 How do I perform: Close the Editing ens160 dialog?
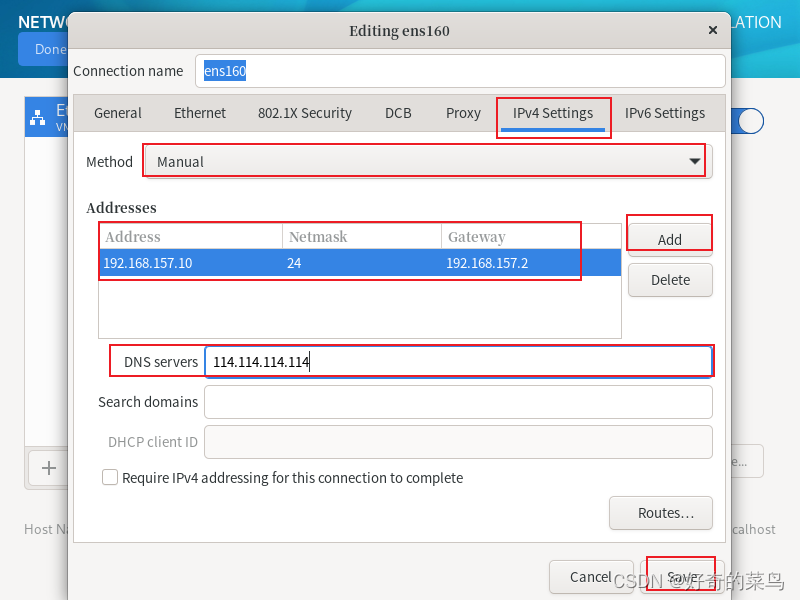click(x=713, y=31)
